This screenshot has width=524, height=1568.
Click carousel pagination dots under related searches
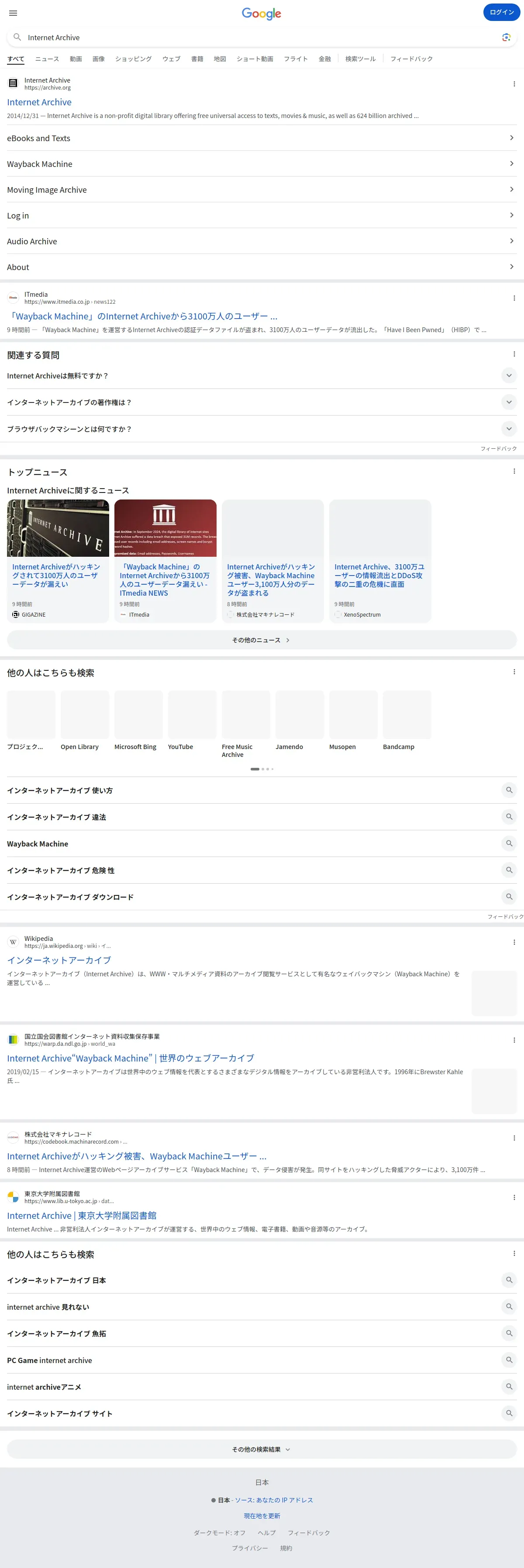point(262,769)
